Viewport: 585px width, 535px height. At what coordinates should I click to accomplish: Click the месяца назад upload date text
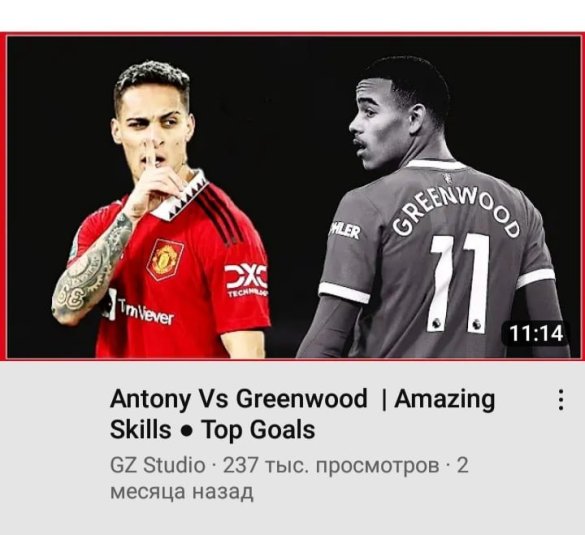coord(182,491)
